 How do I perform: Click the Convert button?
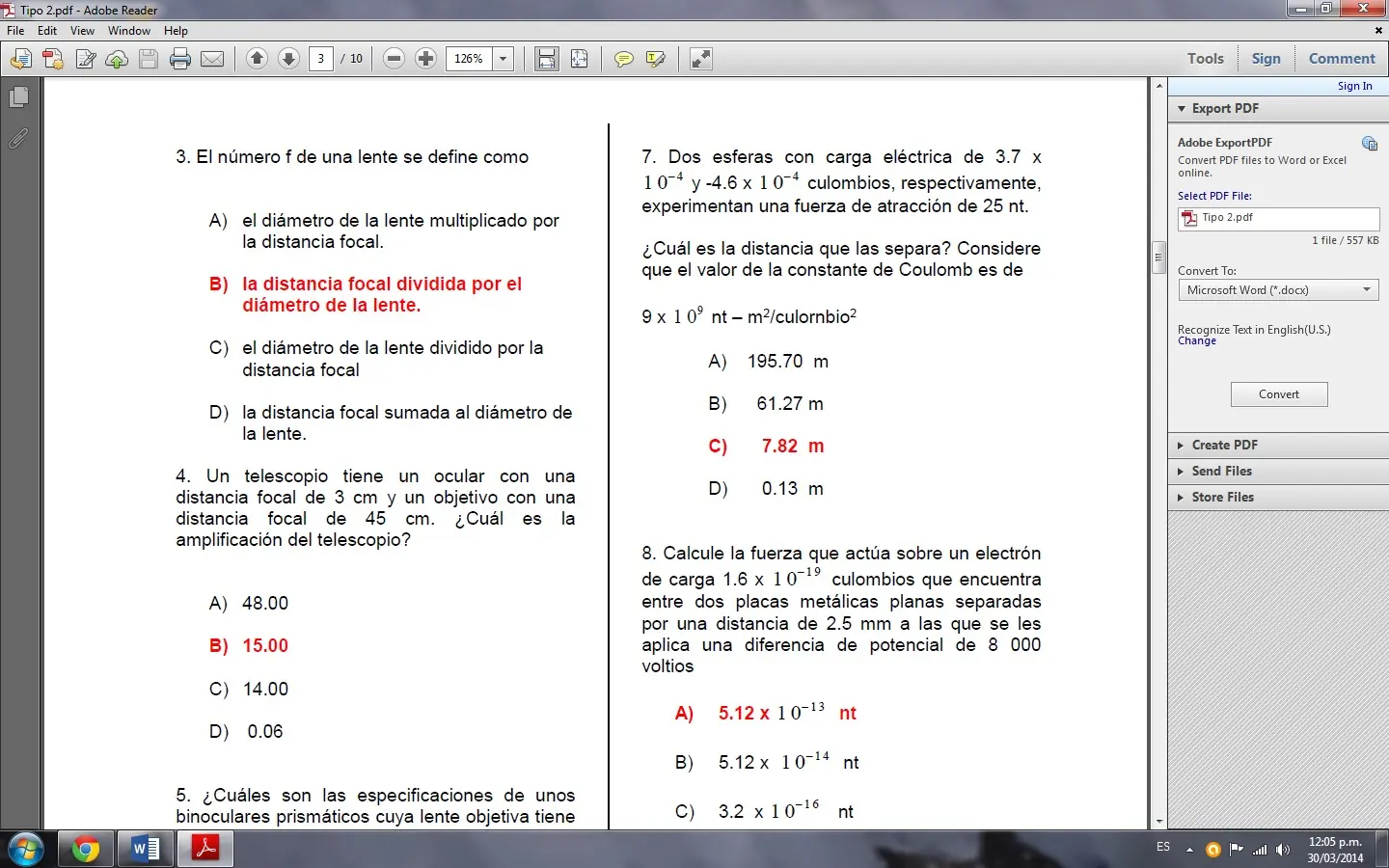[1279, 394]
